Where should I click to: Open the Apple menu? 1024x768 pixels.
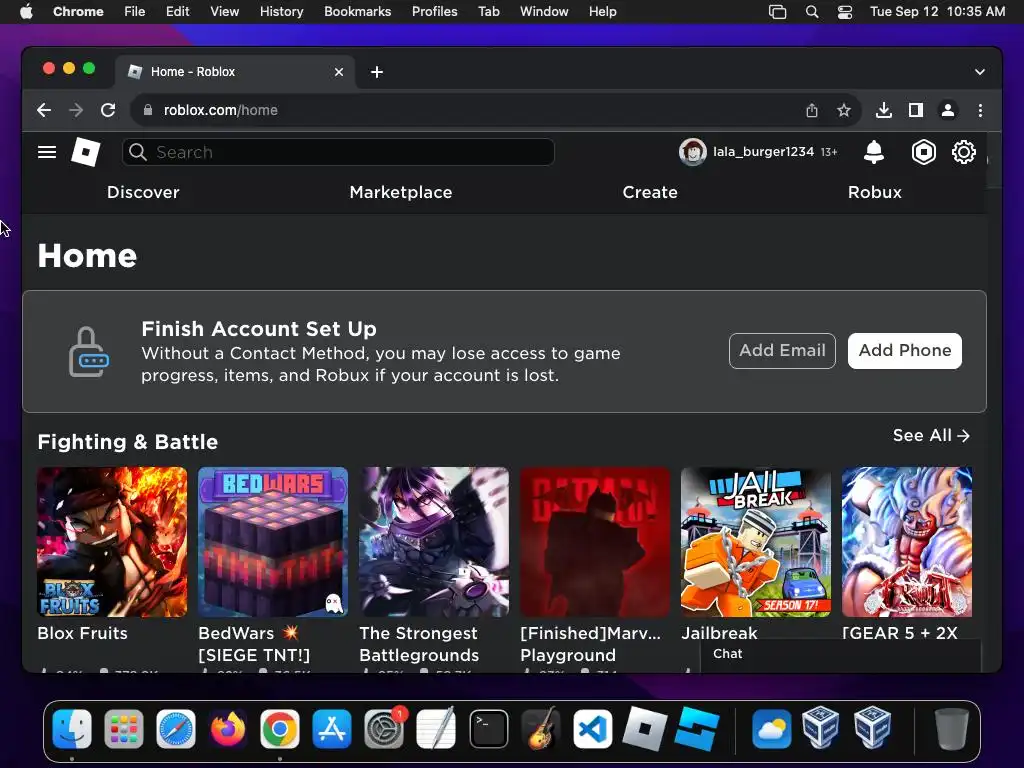pos(26,12)
